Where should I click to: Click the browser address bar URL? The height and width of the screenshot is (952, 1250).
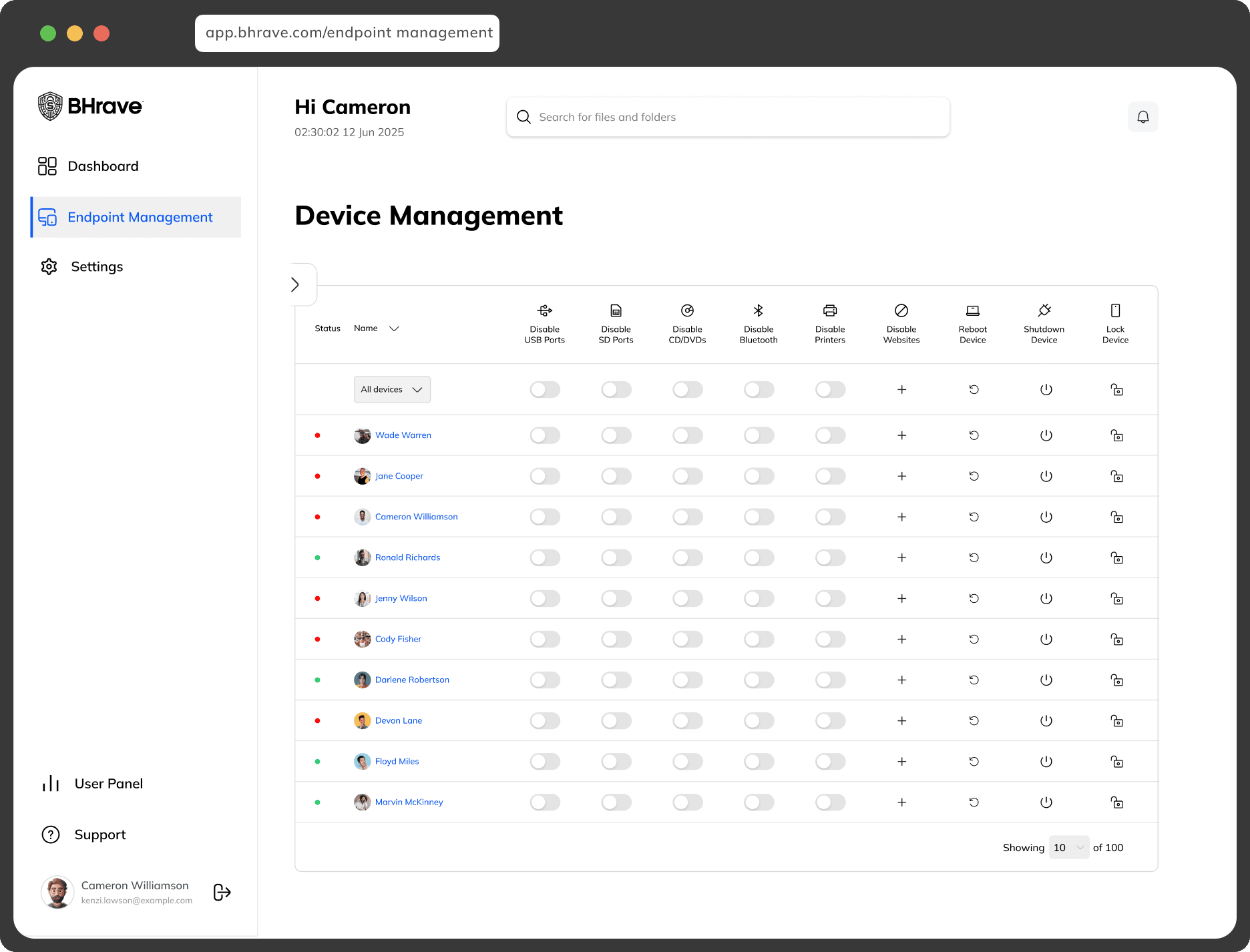[347, 33]
